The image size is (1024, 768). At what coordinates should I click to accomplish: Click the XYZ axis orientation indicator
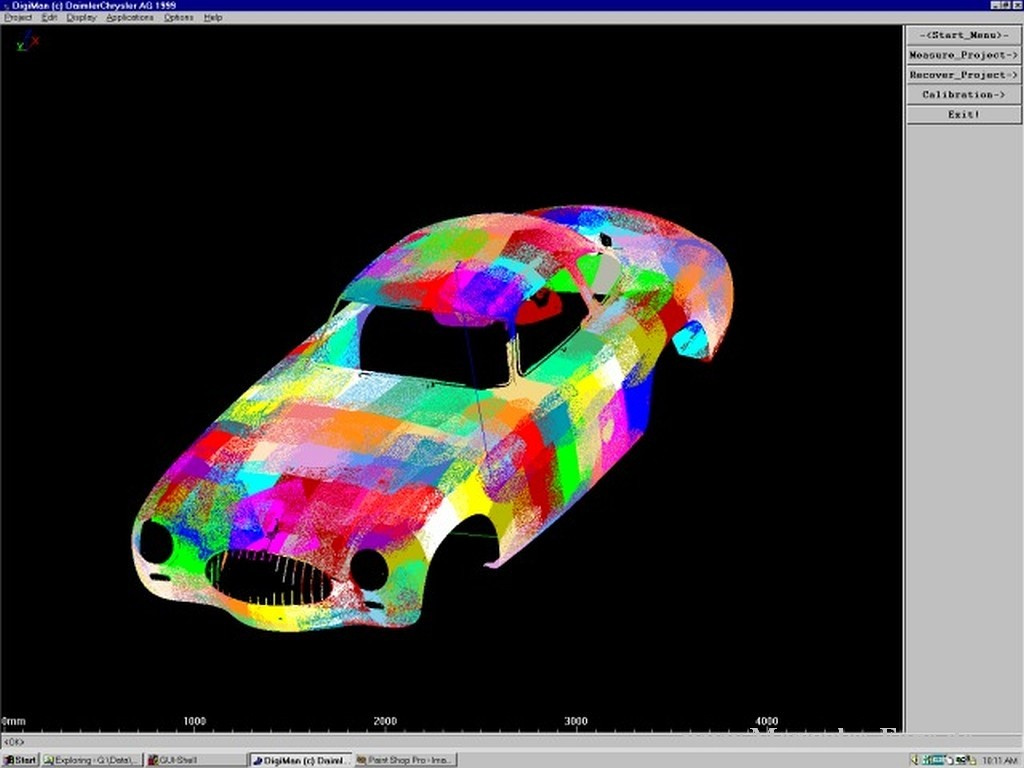point(27,41)
